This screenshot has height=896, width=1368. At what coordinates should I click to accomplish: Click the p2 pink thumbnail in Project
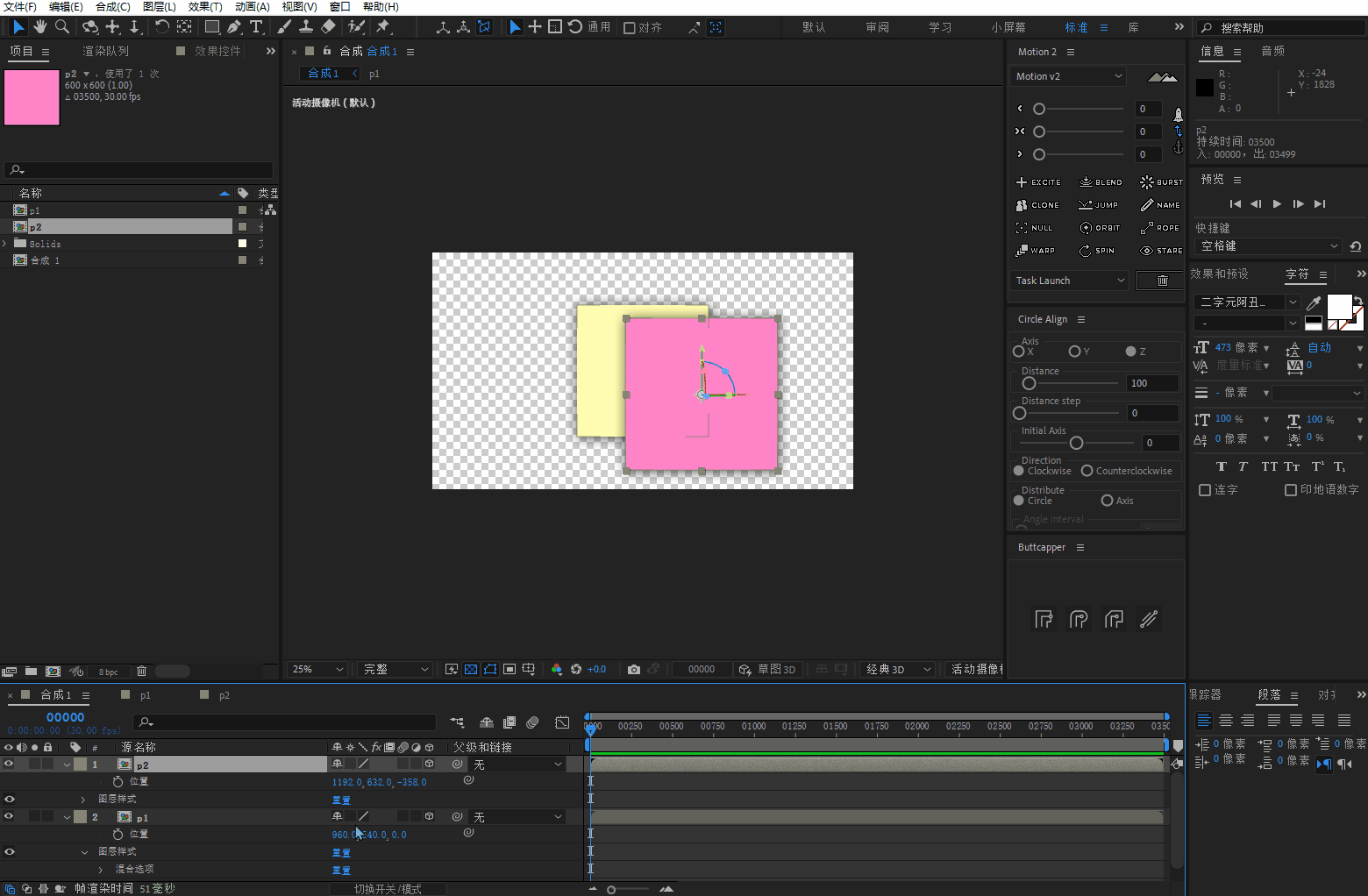32,97
